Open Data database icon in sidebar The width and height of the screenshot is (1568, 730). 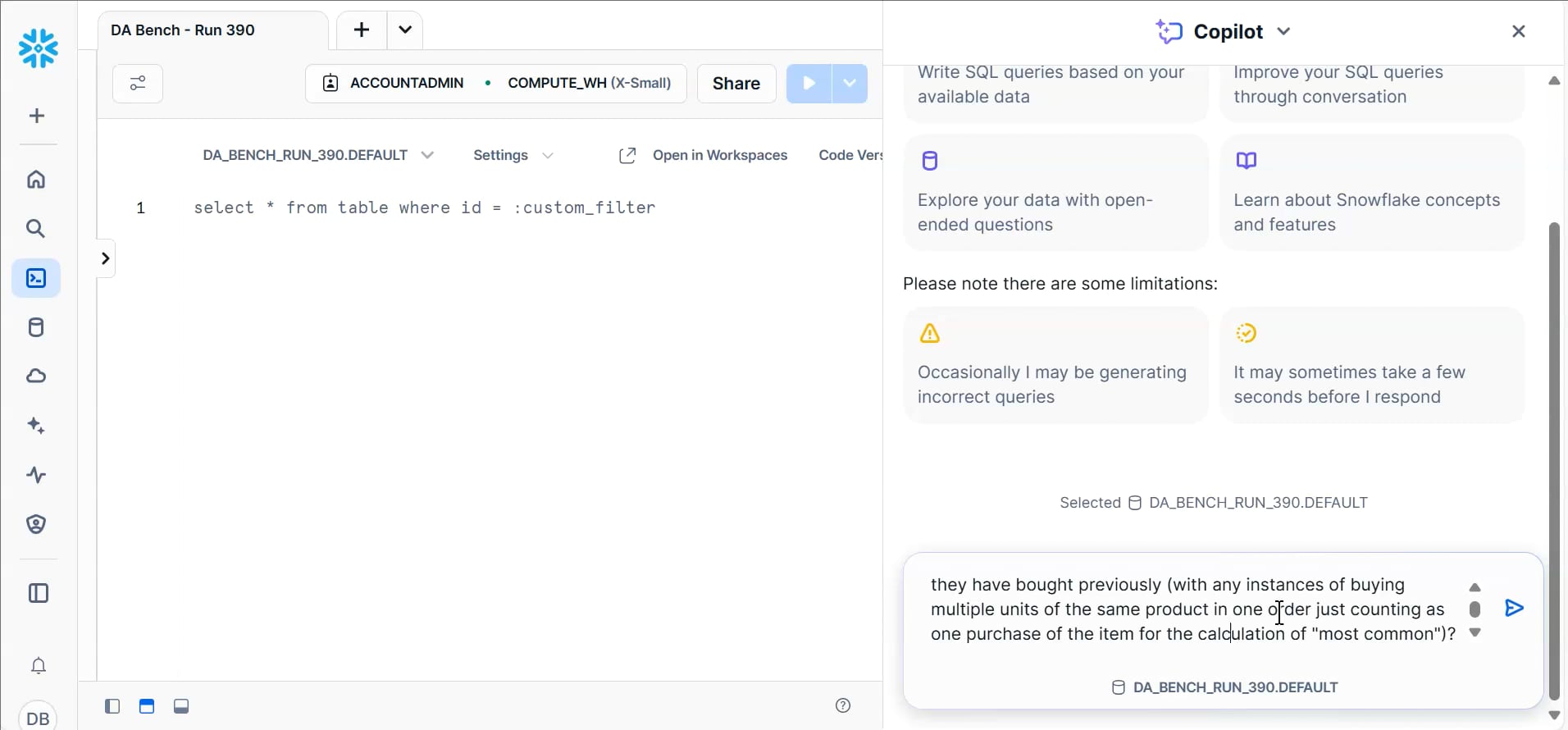tap(36, 327)
